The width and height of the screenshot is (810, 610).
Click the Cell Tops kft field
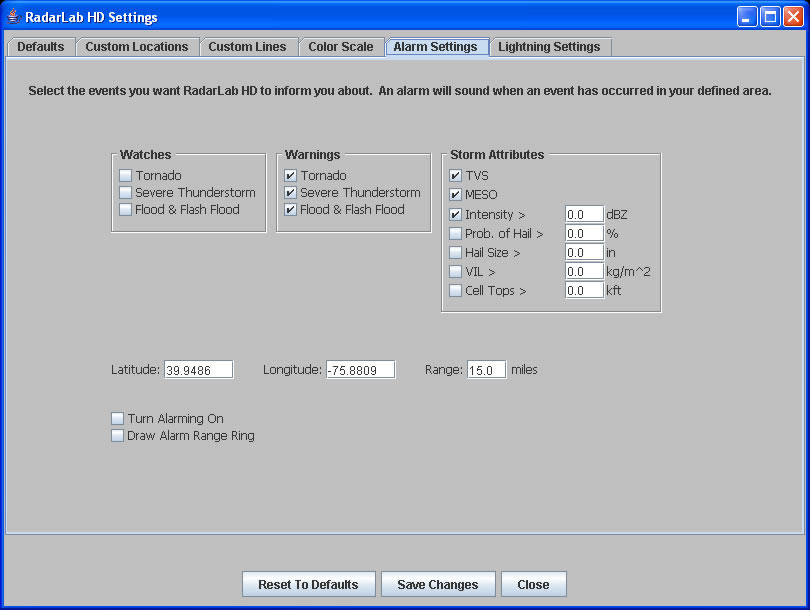click(x=584, y=291)
